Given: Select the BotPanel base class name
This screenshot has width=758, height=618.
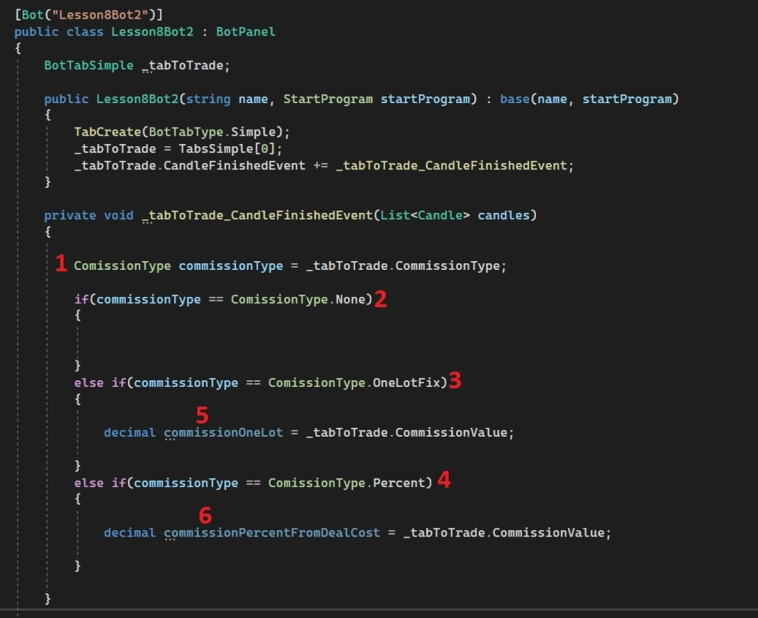Looking at the screenshot, I should coord(245,31).
